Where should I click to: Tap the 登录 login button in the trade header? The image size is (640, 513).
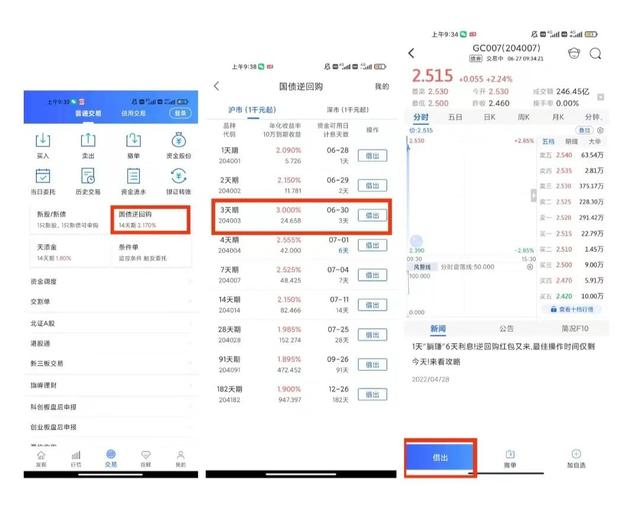coord(180,113)
